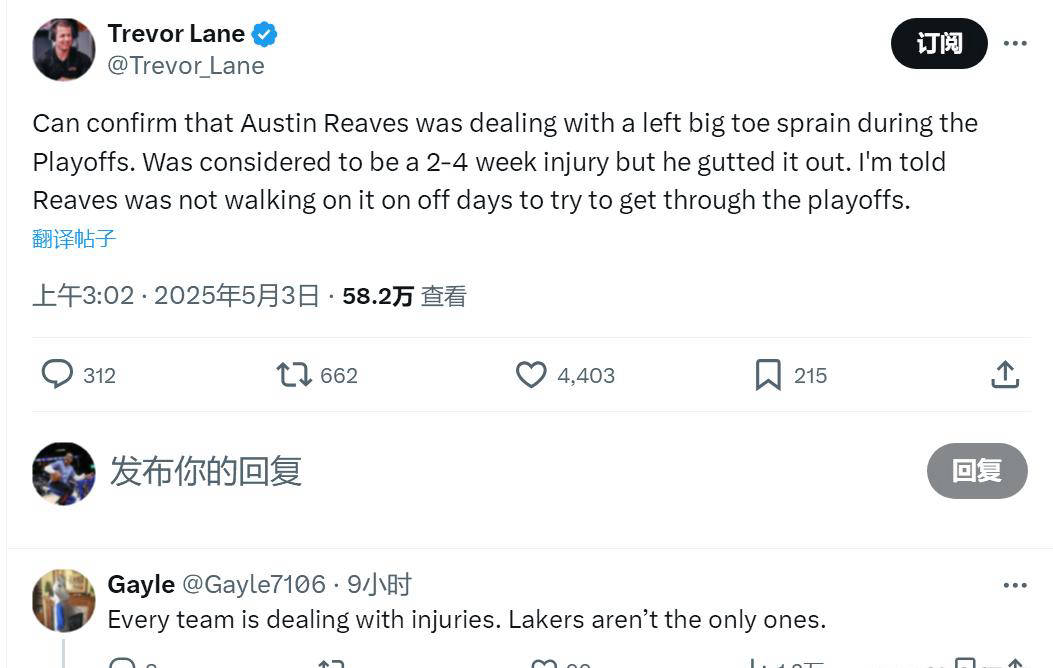Open the 58.2万 查看 view count
Screen dimensions: 1053x668
404,296
